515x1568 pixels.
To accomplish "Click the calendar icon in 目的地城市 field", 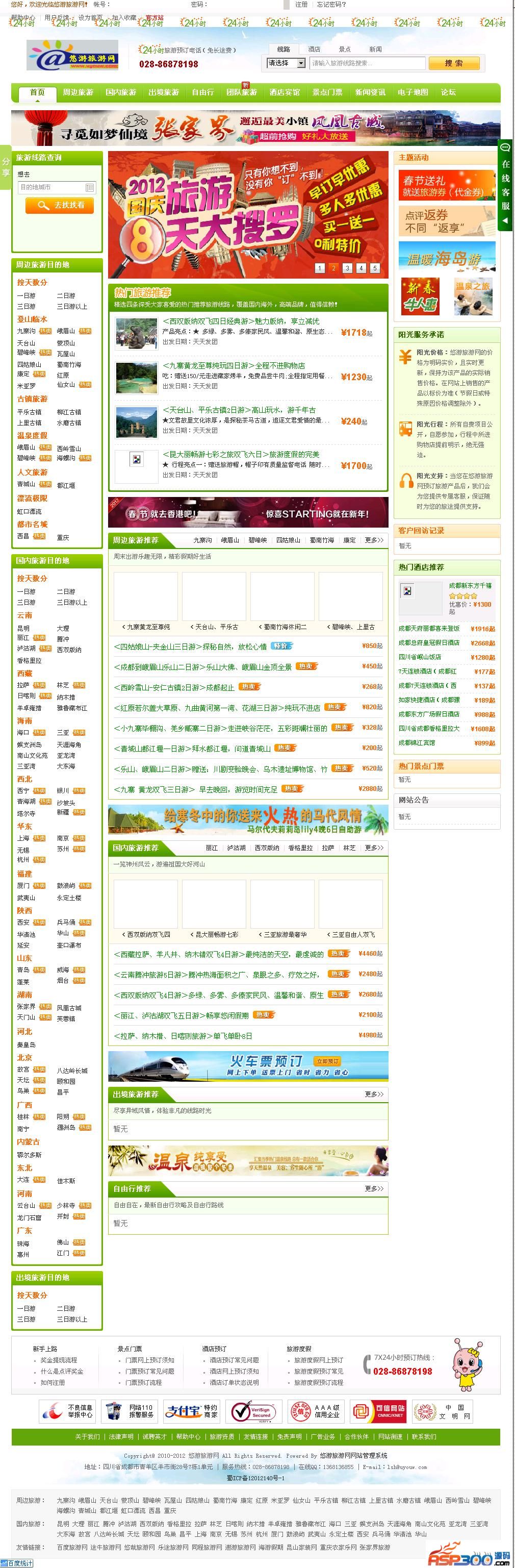I will pyautogui.click(x=89, y=187).
